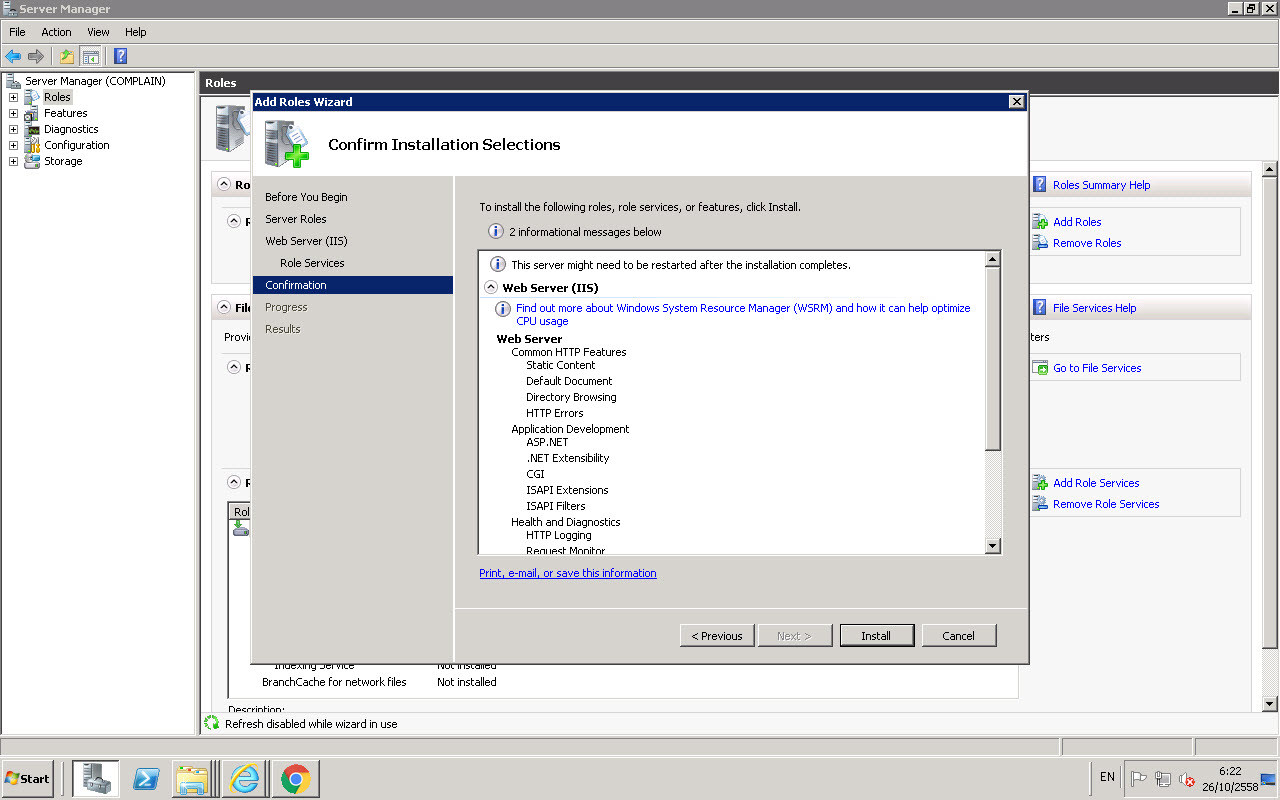The image size is (1280, 800).
Task: Click the EN language indicator
Action: pyautogui.click(x=1107, y=777)
